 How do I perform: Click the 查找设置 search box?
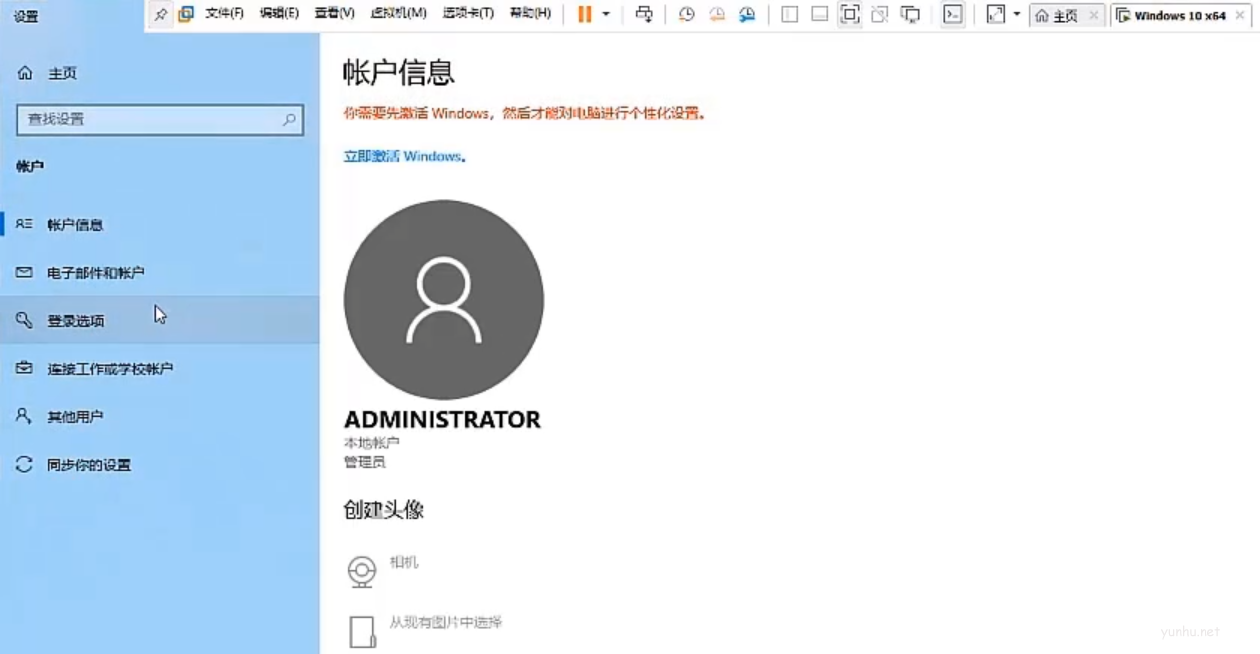coord(160,119)
